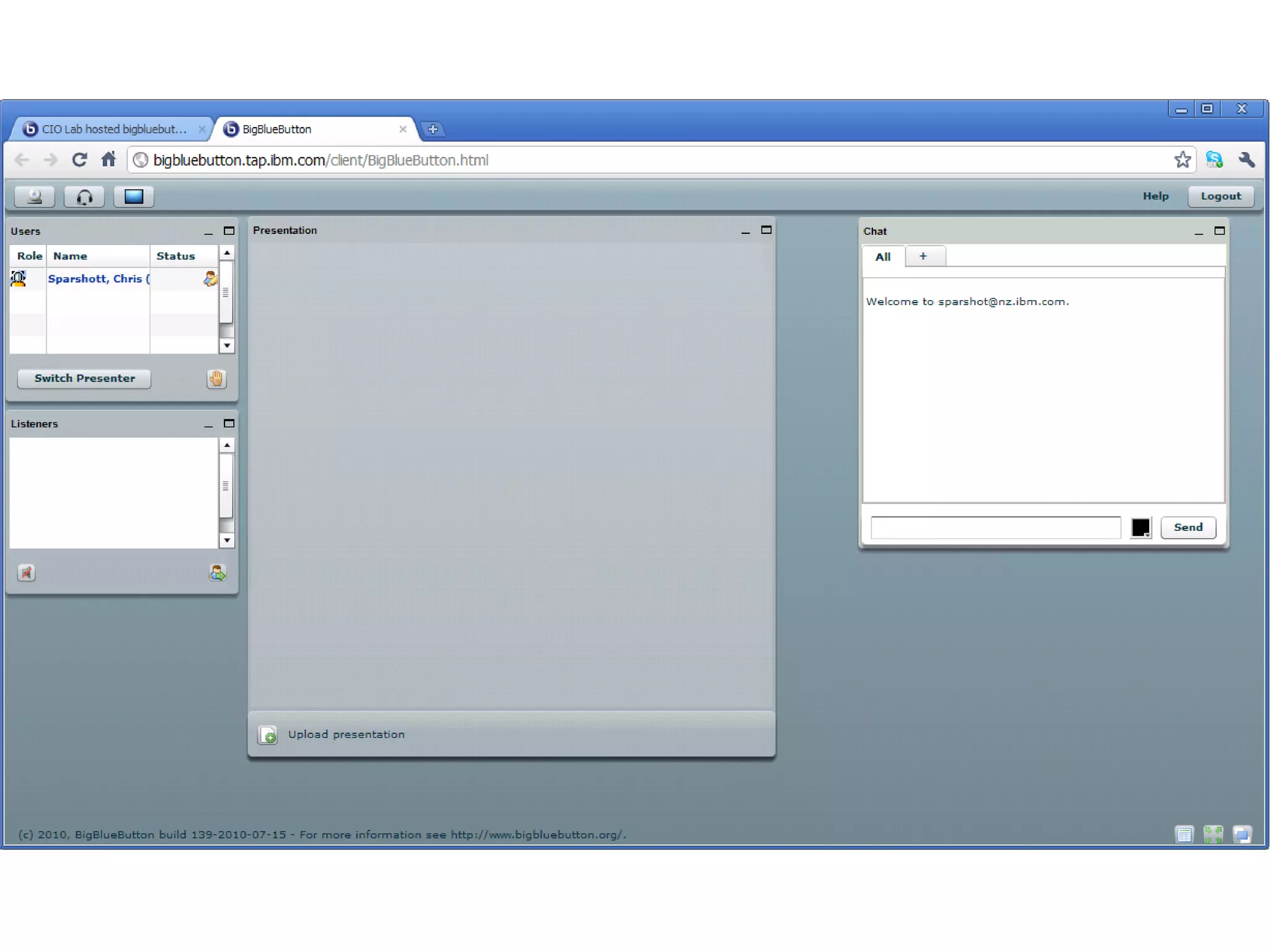Minimize the Users panel
The image size is (1270, 952).
click(208, 231)
